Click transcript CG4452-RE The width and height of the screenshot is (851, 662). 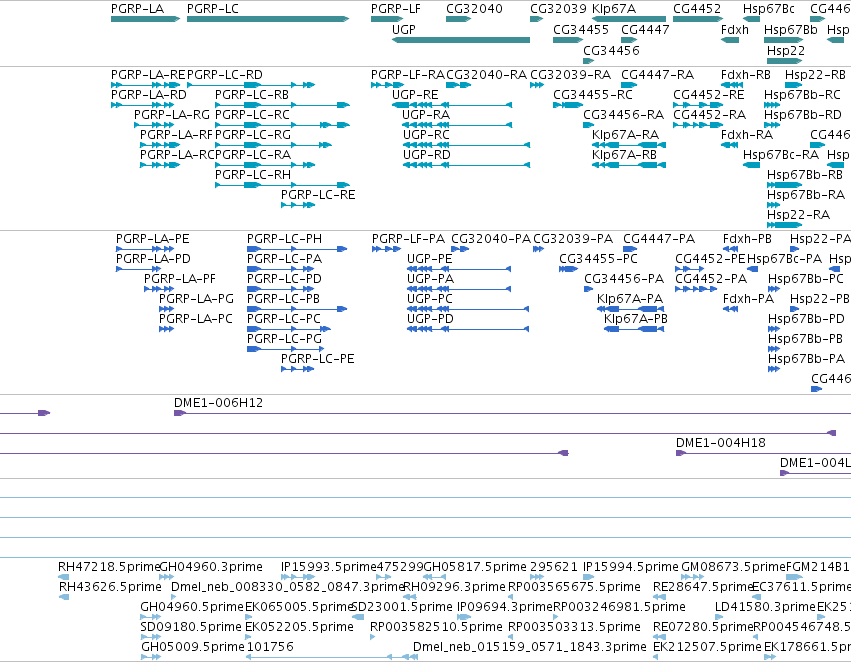(709, 95)
